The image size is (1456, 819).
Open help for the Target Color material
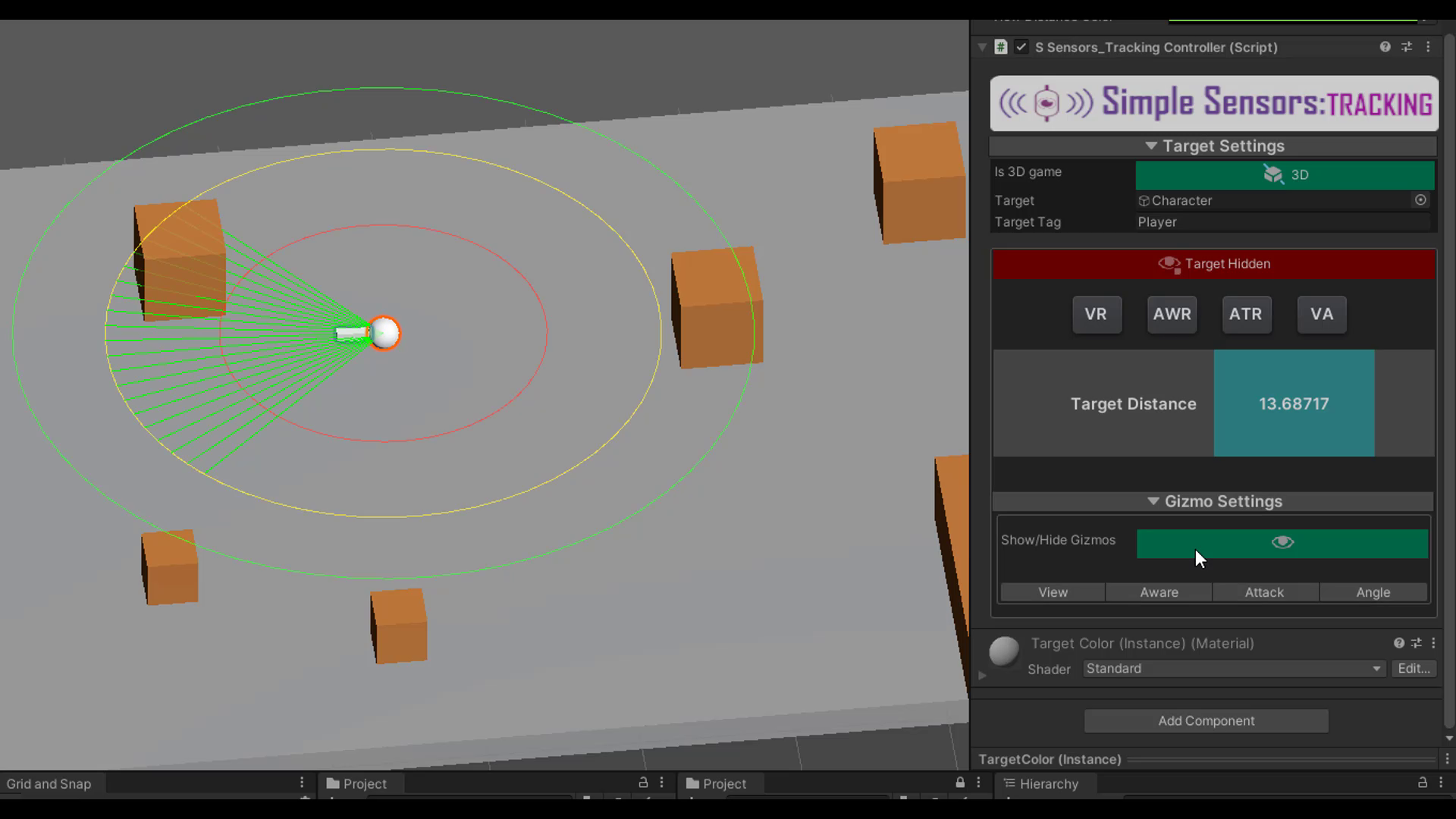tap(1398, 643)
